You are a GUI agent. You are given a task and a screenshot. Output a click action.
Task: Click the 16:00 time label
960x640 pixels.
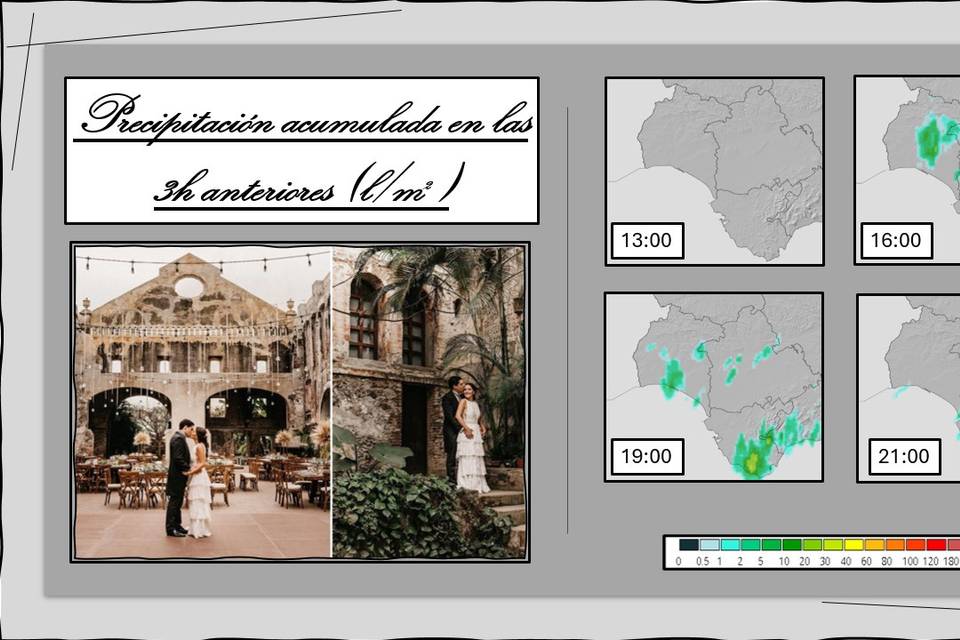[x=896, y=241]
